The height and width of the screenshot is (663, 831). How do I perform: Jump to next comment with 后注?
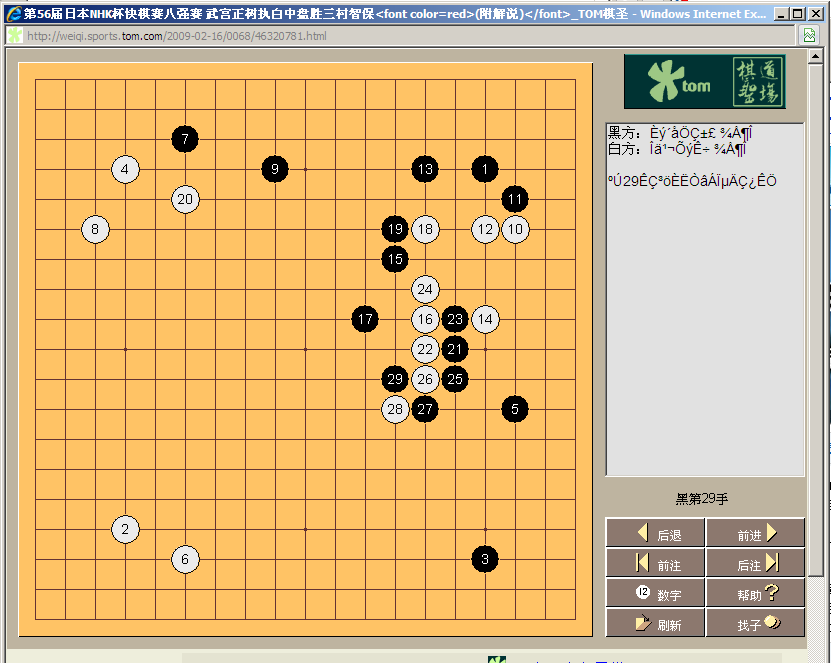[755, 563]
